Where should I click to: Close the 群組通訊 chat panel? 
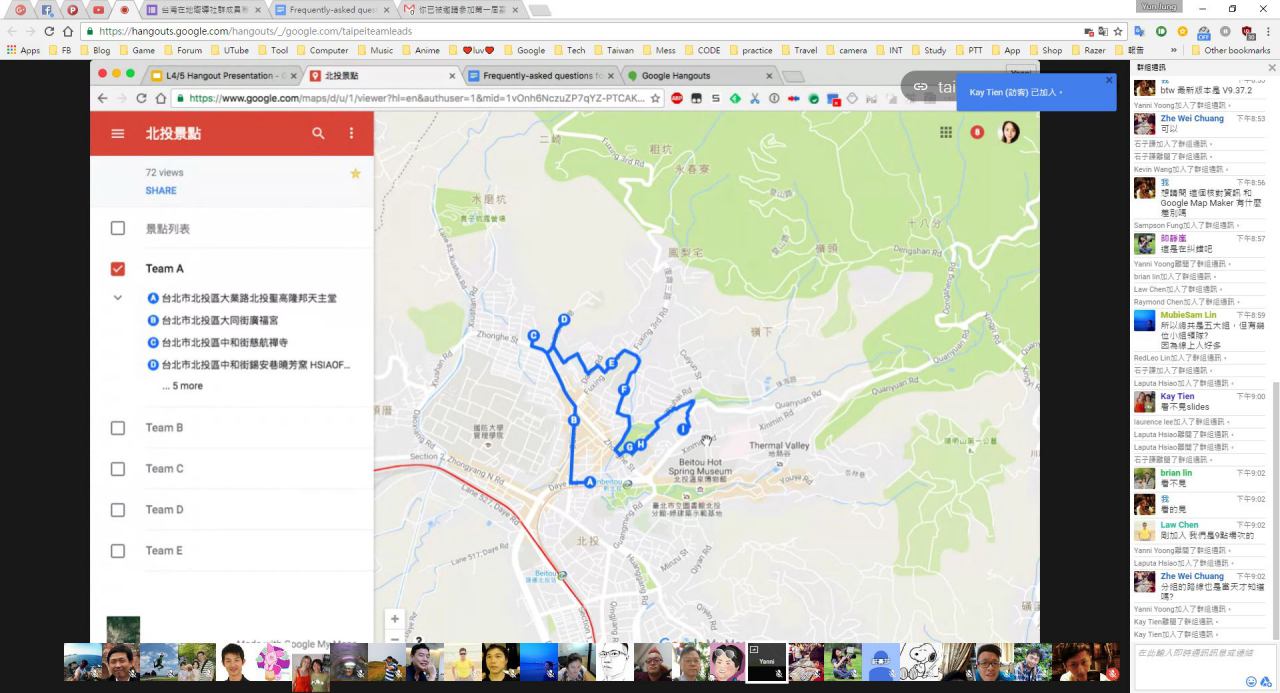click(x=1272, y=67)
